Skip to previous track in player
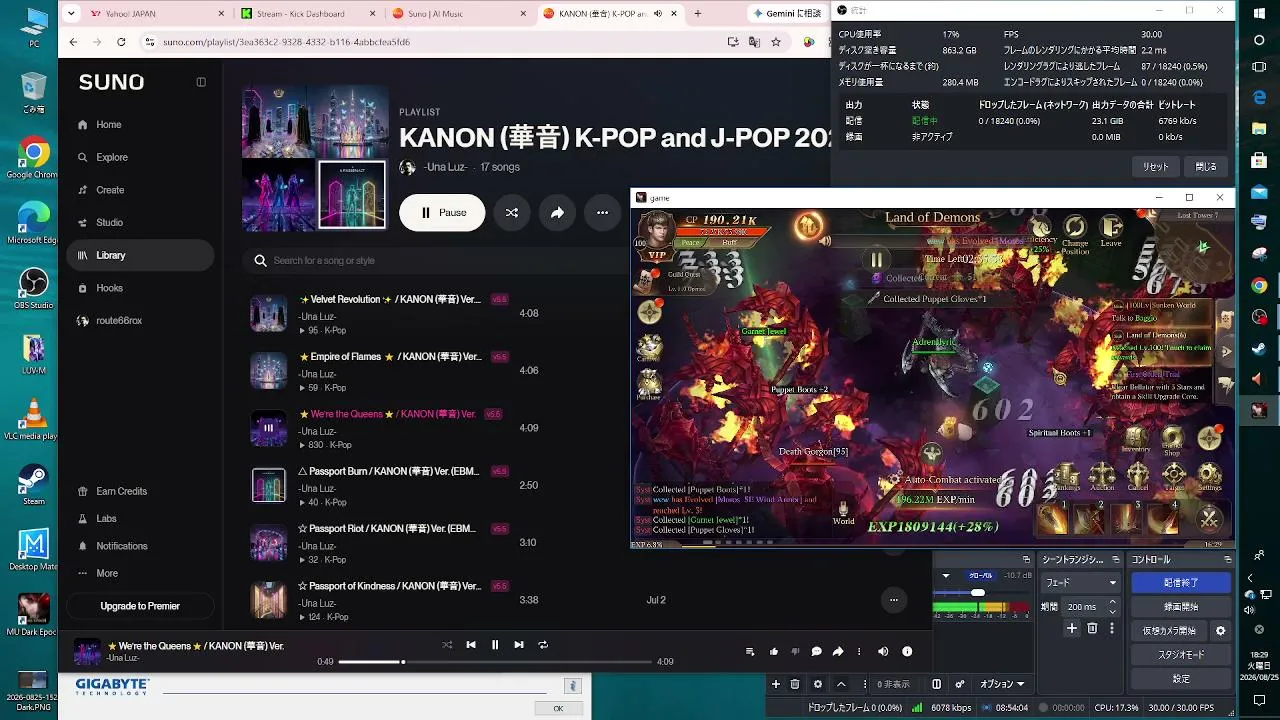Screen dimensions: 1280x720 (471, 645)
